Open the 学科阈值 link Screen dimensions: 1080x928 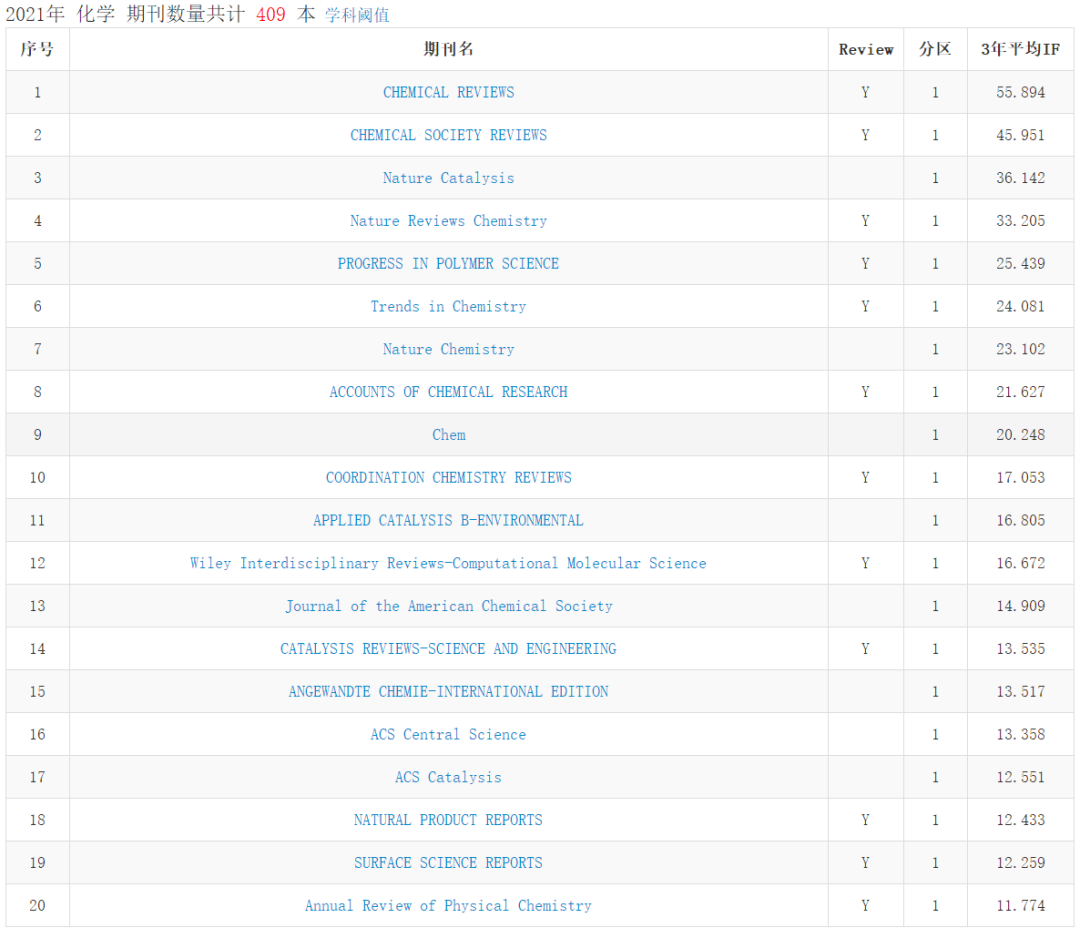click(x=357, y=14)
